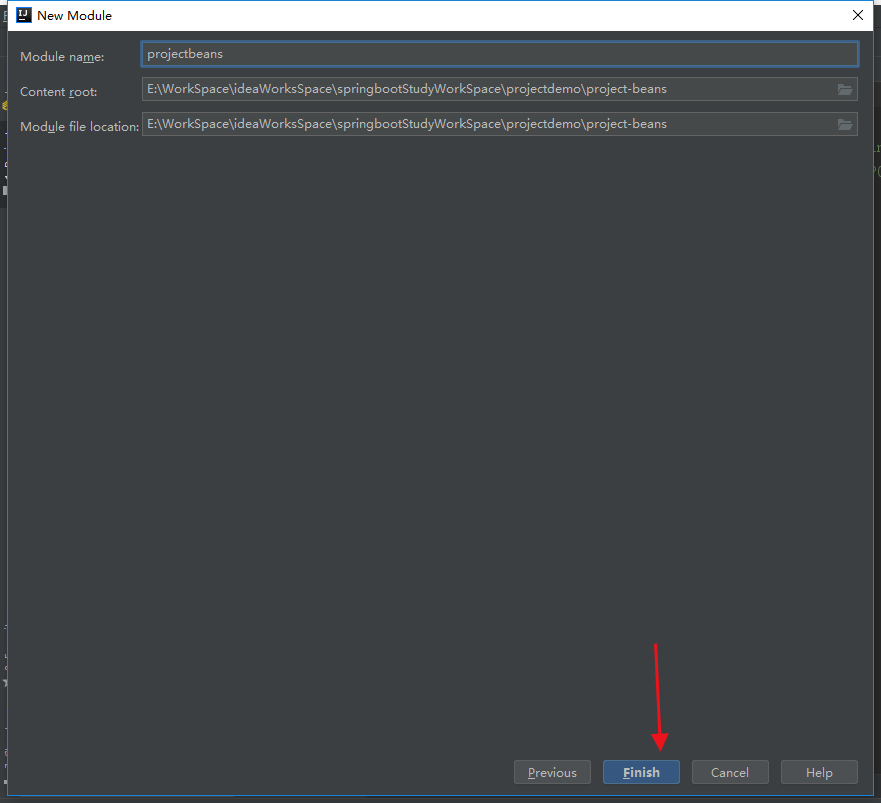Screen dimensions: 881x803
Task: Click the IntelliJ IDEA logo in title bar
Action: [24, 15]
